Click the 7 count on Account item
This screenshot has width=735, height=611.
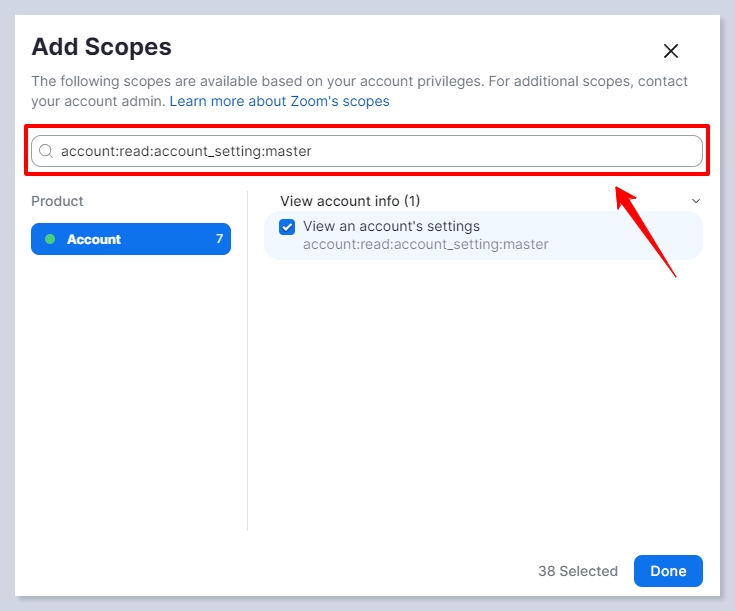point(219,239)
